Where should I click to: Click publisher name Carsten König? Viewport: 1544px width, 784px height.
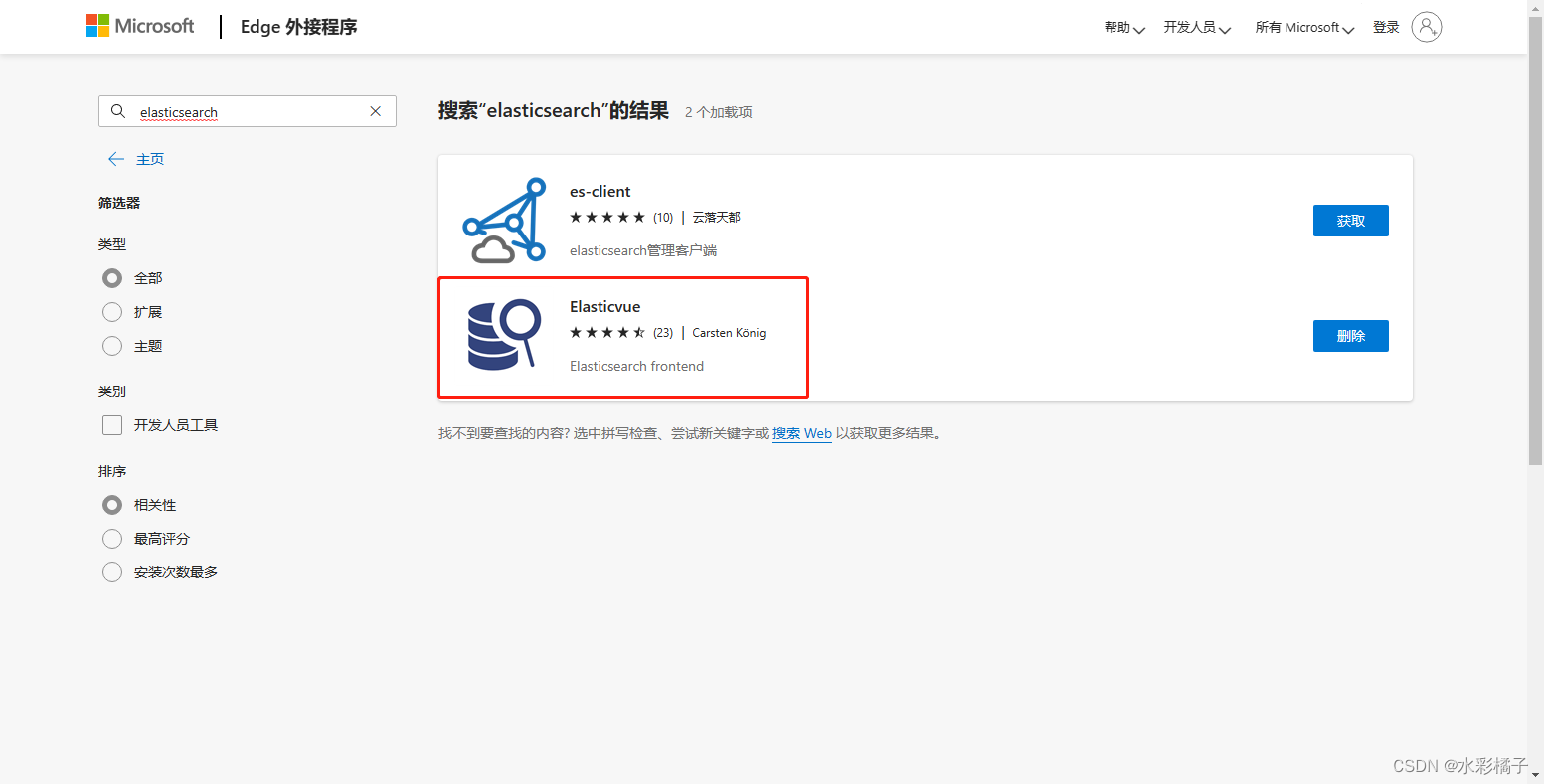tap(729, 332)
